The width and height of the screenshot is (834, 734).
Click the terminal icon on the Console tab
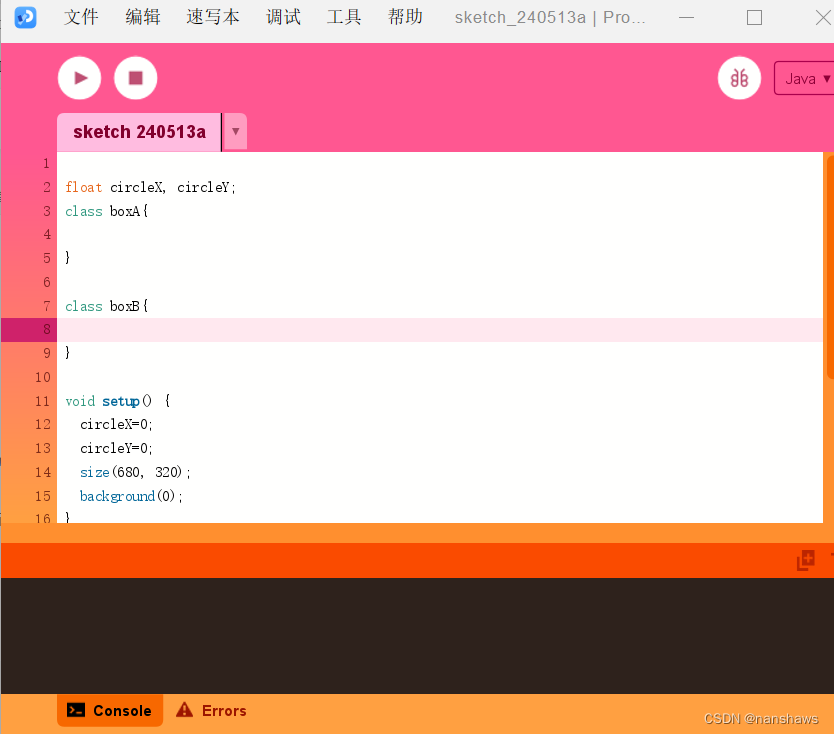pyautogui.click(x=76, y=710)
